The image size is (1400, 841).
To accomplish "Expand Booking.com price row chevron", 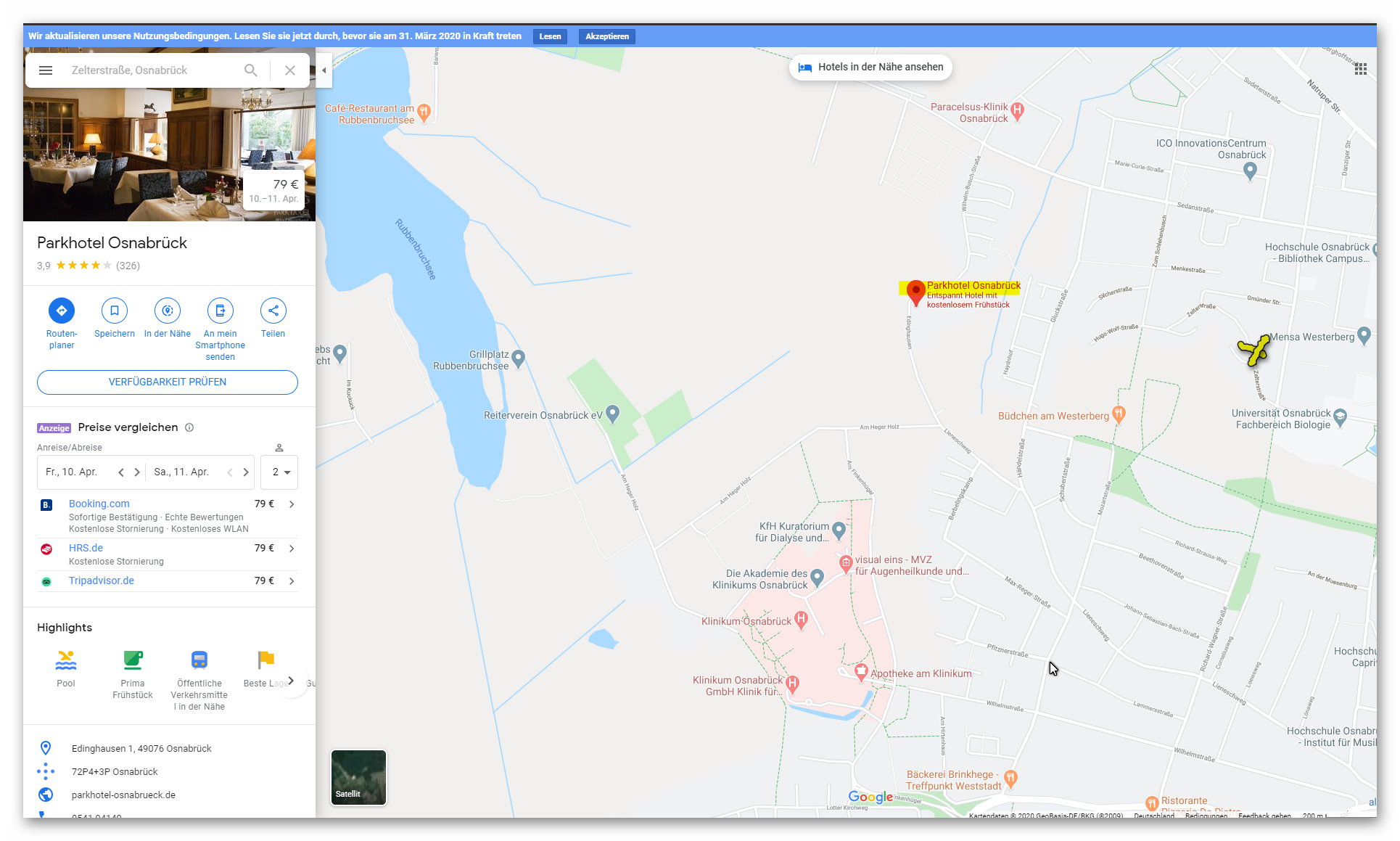I will 292,504.
